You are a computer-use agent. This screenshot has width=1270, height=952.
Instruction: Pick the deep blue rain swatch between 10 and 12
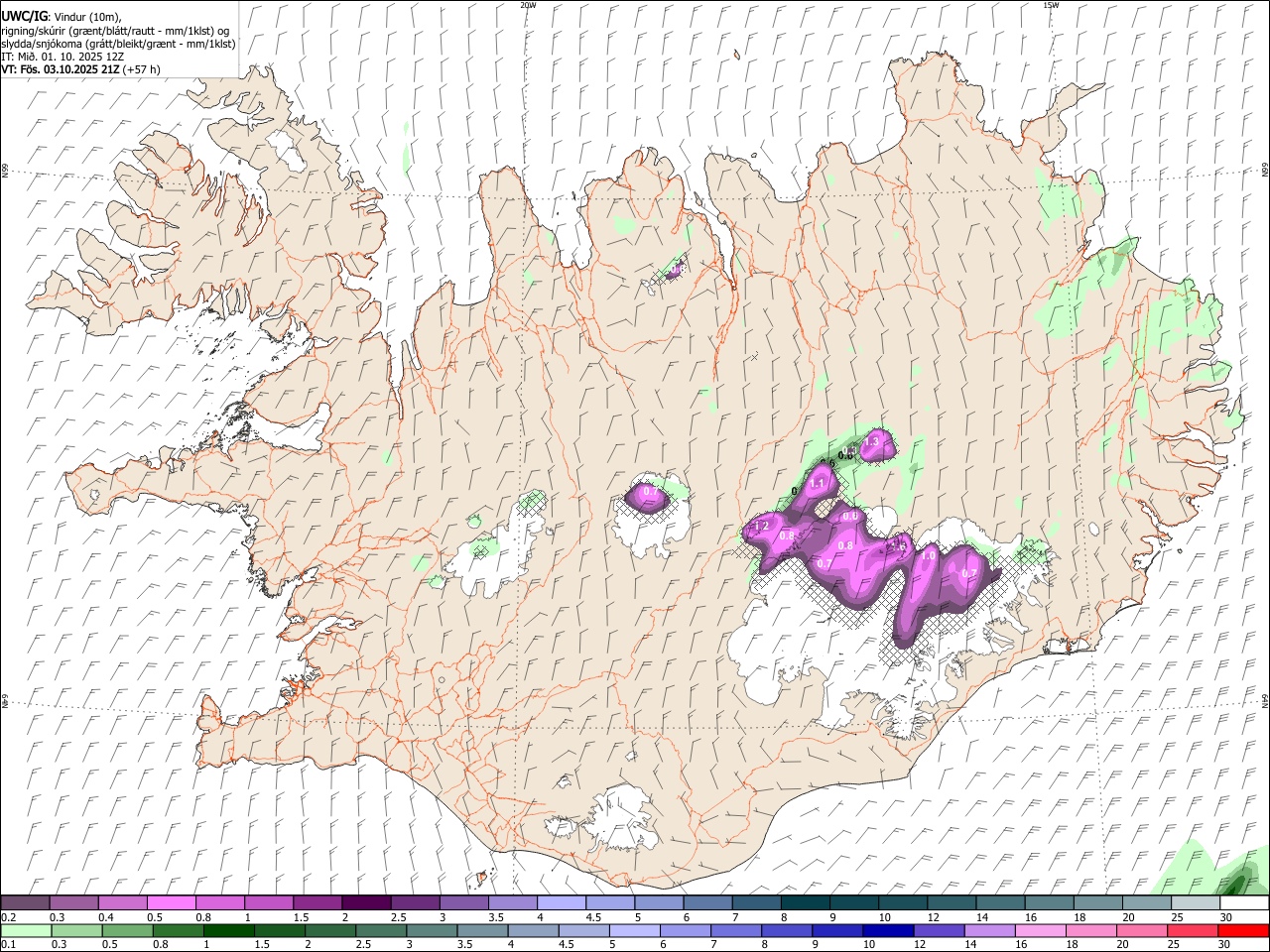tap(888, 930)
